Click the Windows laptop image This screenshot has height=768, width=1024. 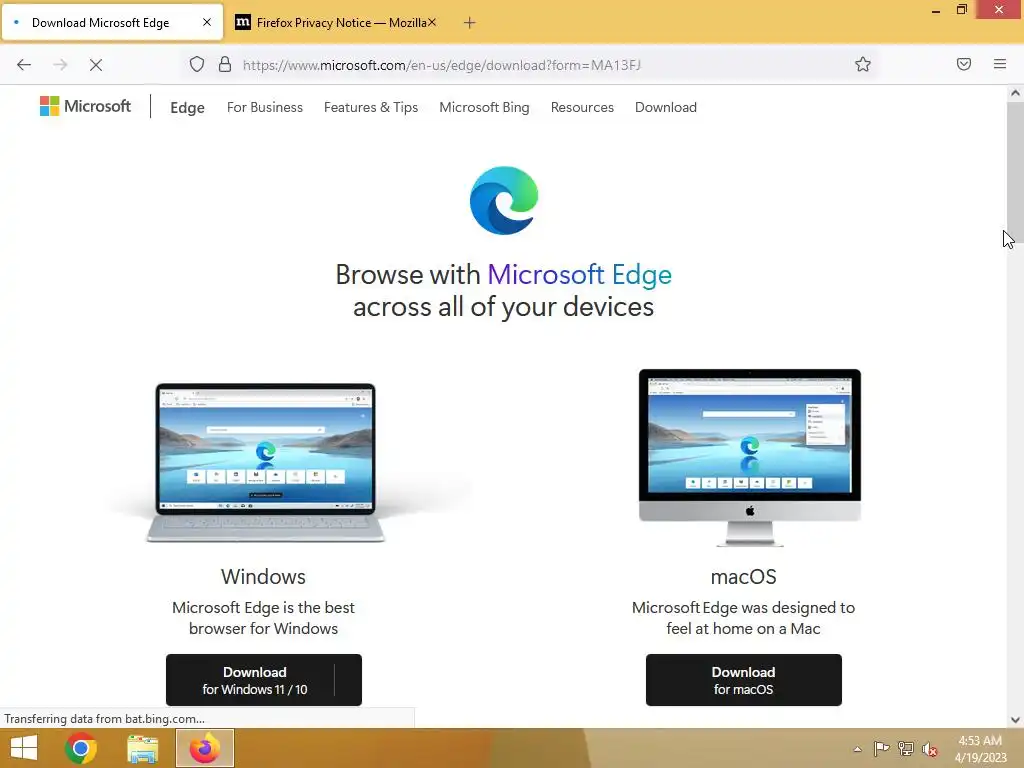[x=265, y=462]
